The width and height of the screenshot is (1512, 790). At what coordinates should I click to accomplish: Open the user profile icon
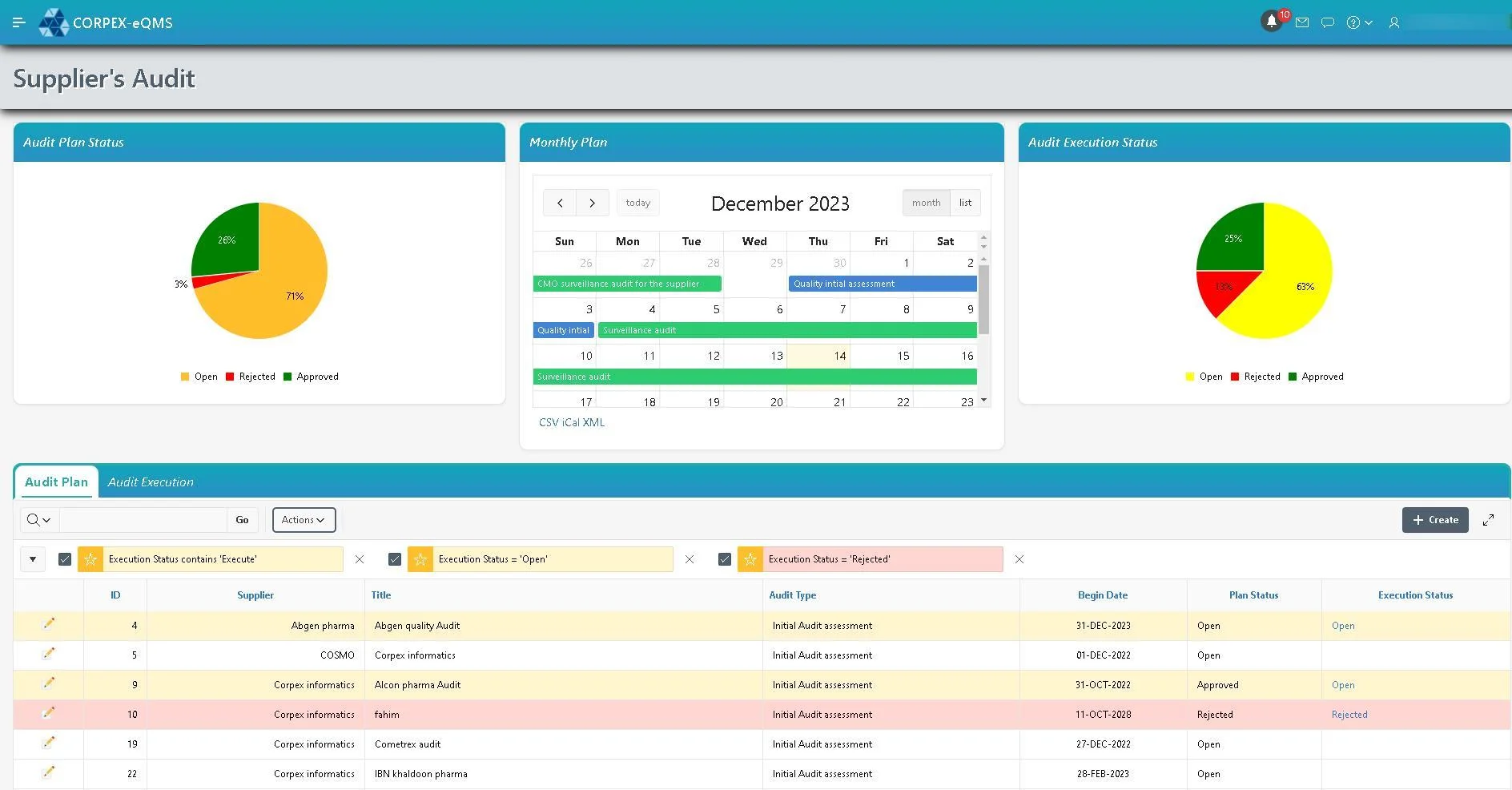[x=1393, y=22]
